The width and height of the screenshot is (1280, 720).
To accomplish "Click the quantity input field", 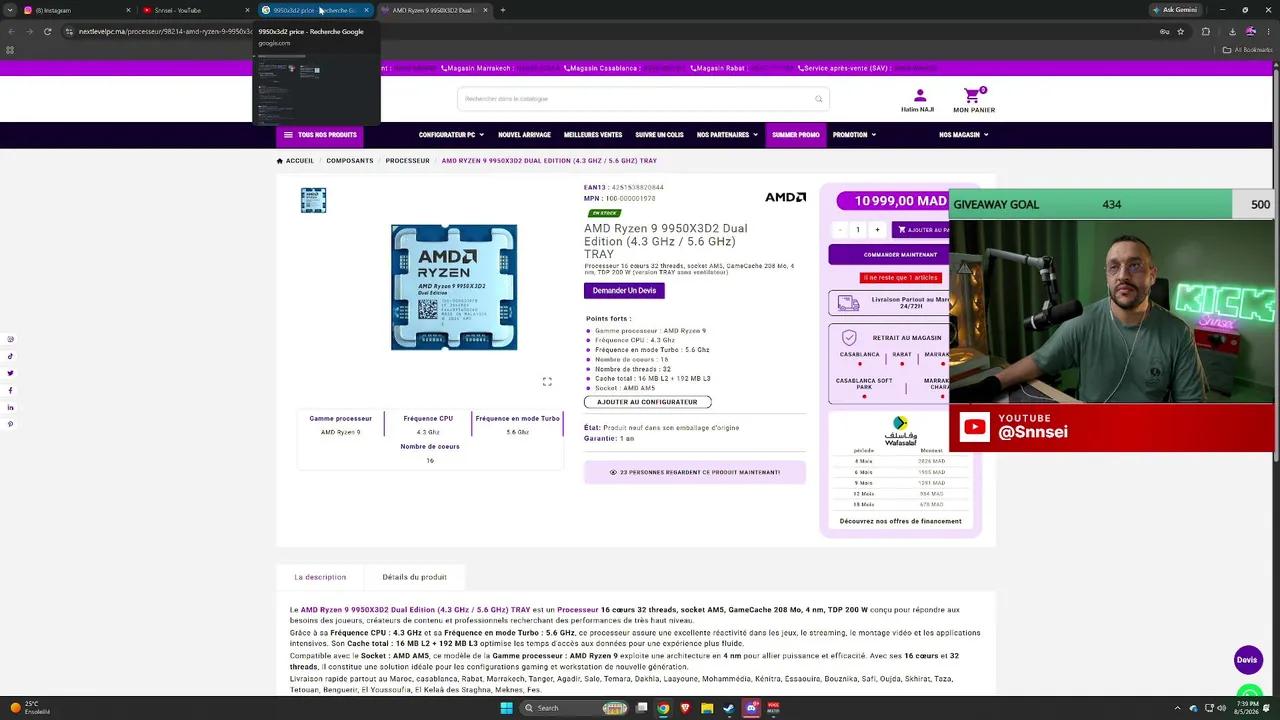I will tap(858, 230).
